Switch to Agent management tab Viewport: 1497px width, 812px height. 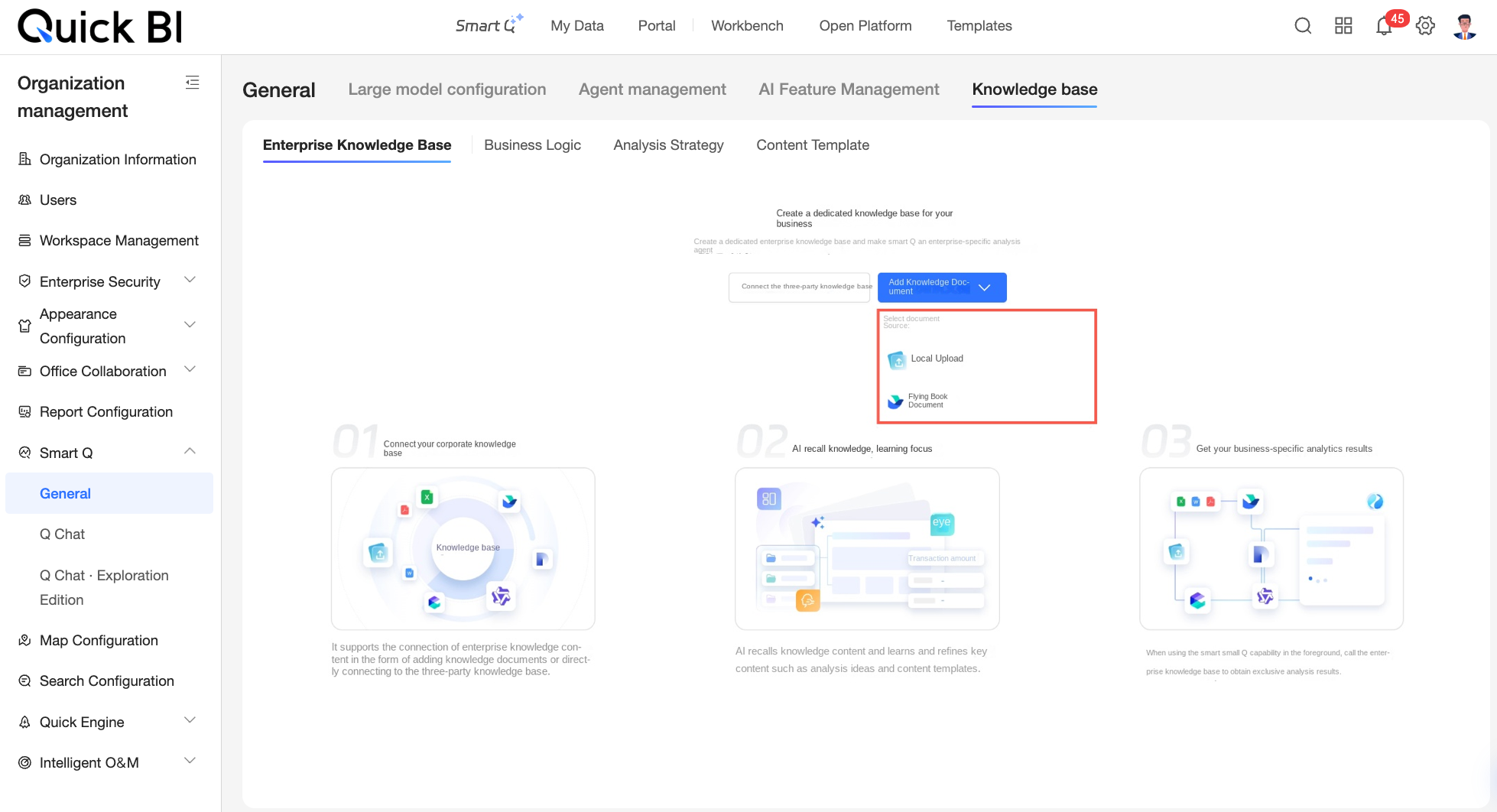(x=652, y=89)
